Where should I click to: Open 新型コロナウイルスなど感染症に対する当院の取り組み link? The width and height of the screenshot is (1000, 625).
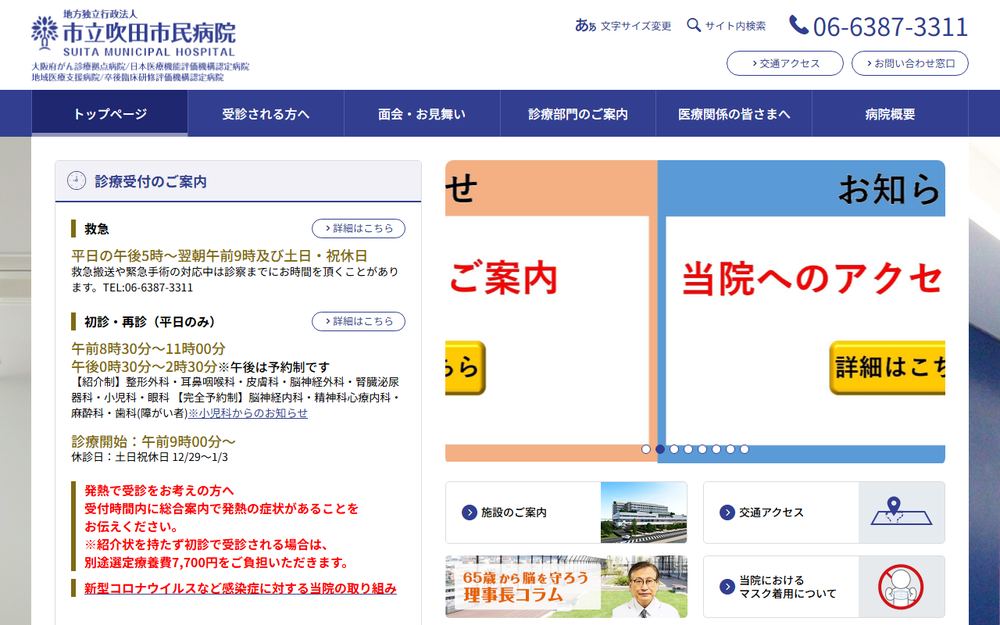[240, 588]
